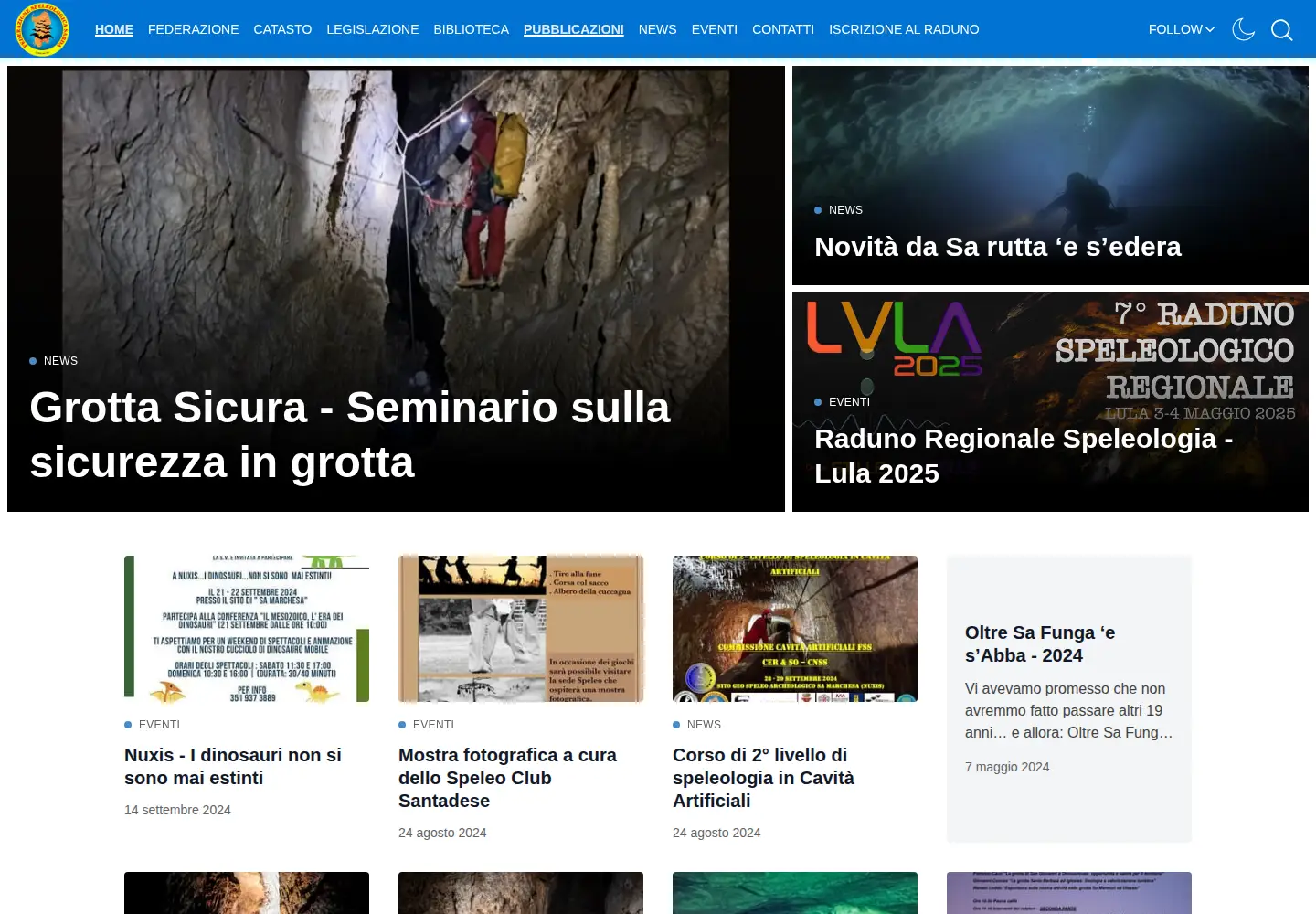
Task: Click the federation logo in the header
Action: tap(42, 29)
